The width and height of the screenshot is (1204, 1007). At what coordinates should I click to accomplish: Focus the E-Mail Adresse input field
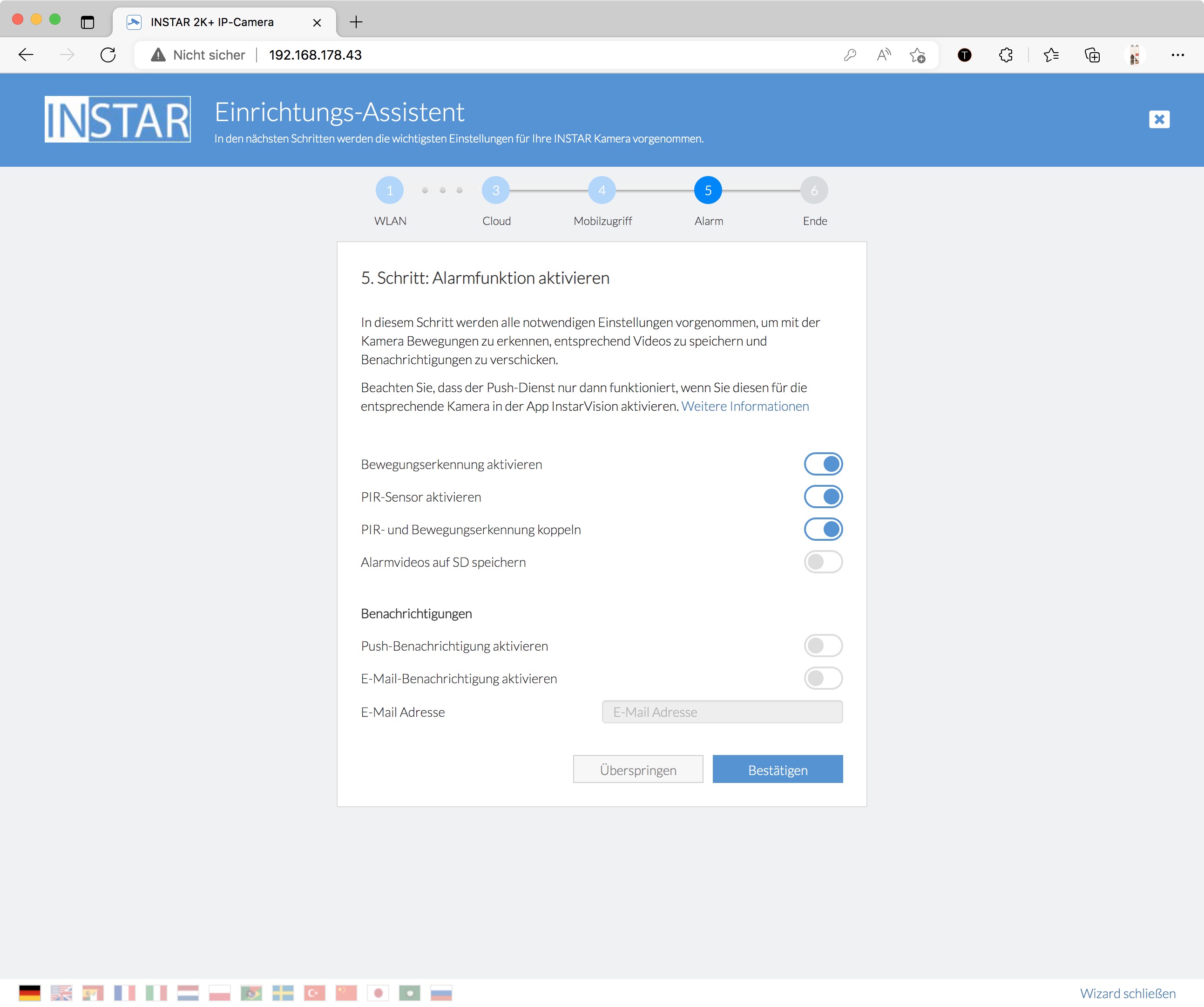(x=722, y=712)
